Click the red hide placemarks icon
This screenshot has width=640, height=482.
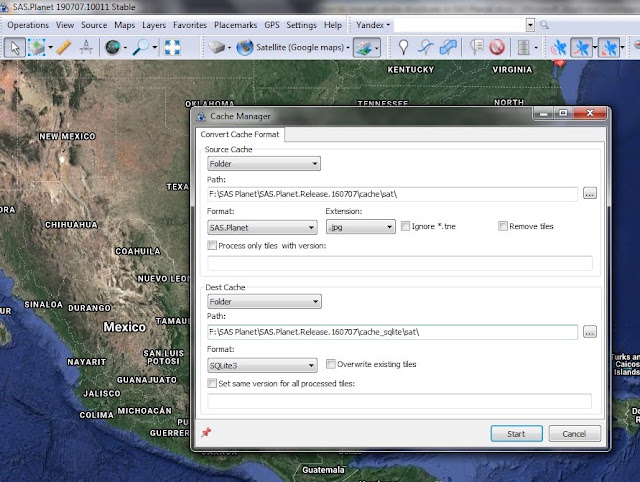tap(497, 48)
